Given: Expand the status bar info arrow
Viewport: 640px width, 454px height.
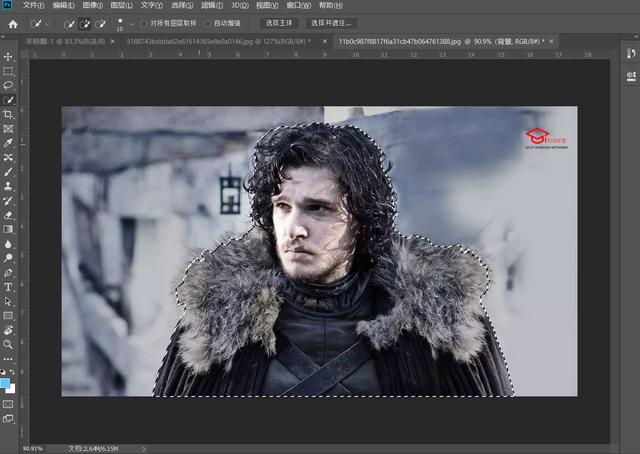Looking at the screenshot, I should pos(144,449).
